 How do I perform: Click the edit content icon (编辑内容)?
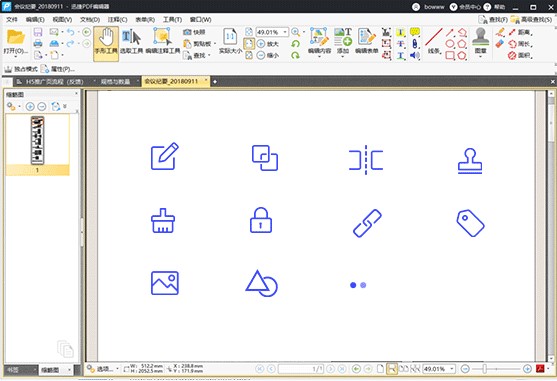point(319,42)
